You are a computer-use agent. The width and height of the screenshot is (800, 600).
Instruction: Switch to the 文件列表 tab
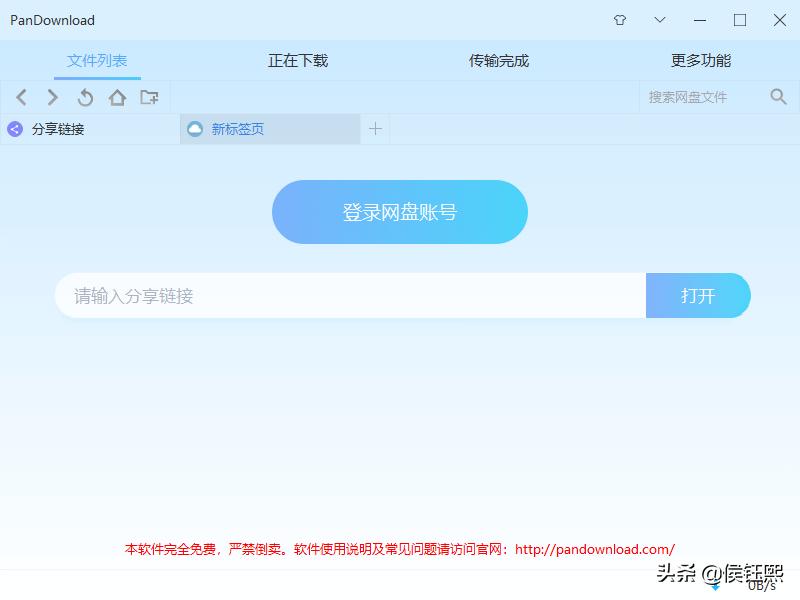tap(97, 60)
